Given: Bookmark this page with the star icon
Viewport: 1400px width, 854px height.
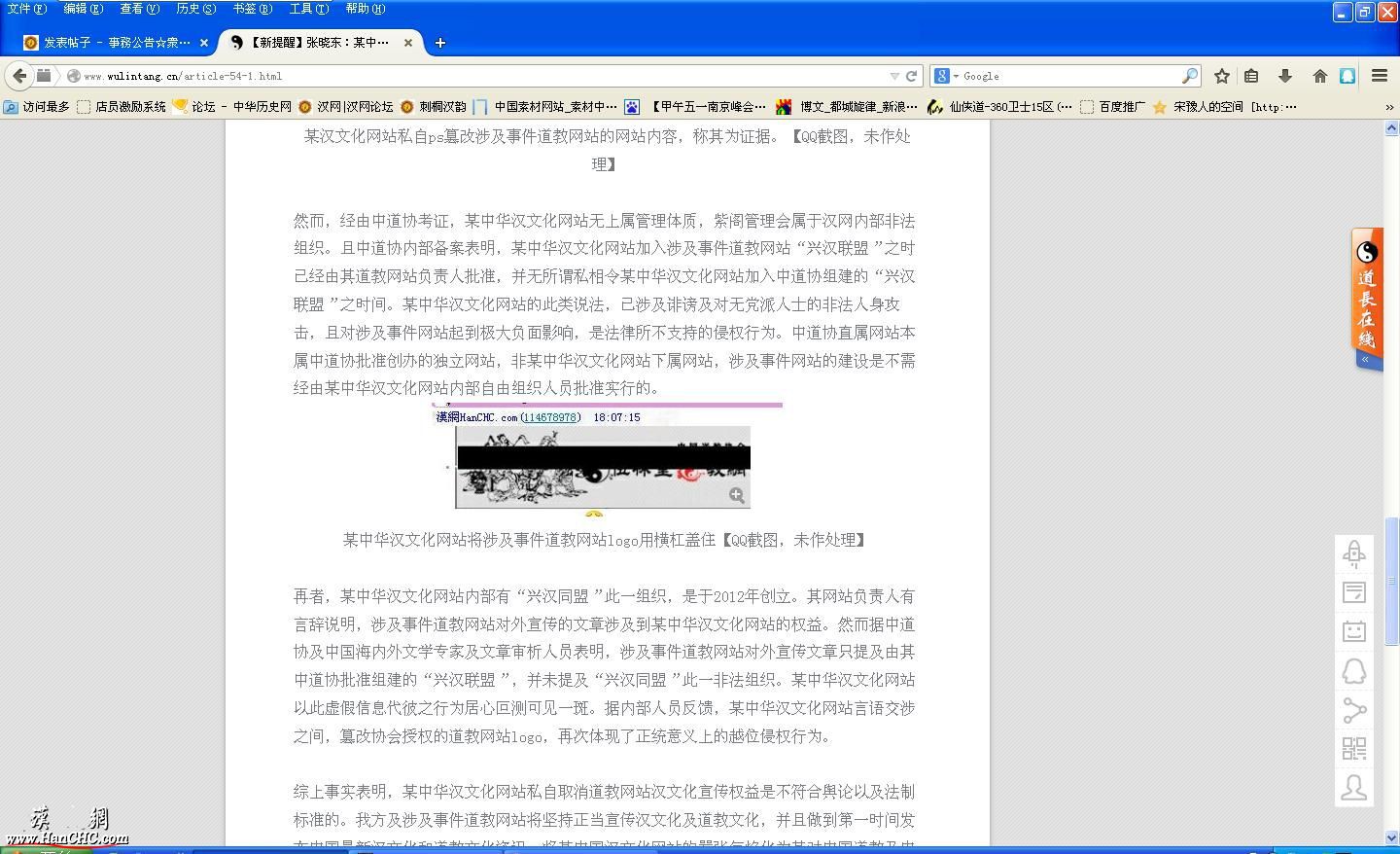Looking at the screenshot, I should (x=1221, y=75).
